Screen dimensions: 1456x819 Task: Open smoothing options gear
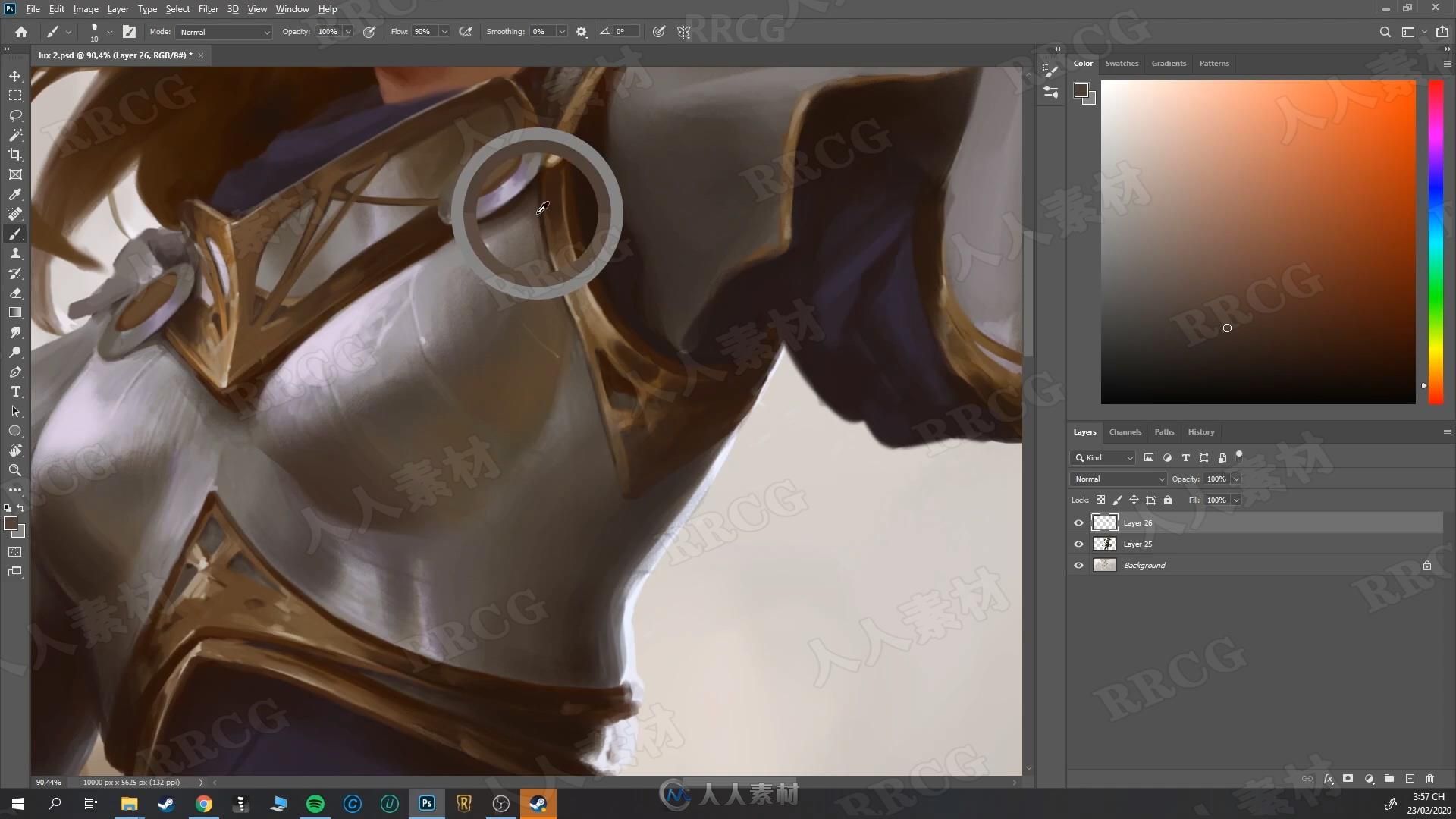582,32
